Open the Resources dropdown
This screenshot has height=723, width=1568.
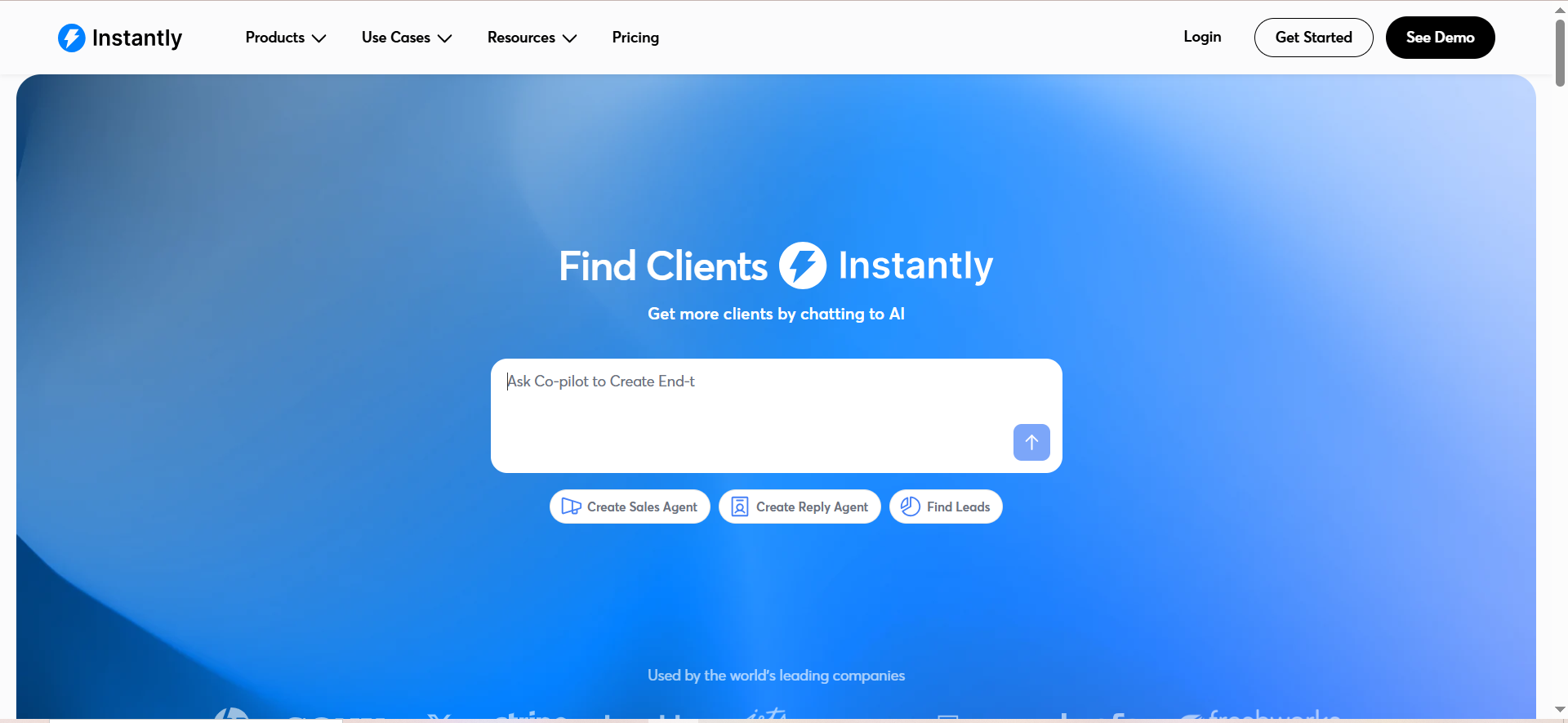click(532, 38)
